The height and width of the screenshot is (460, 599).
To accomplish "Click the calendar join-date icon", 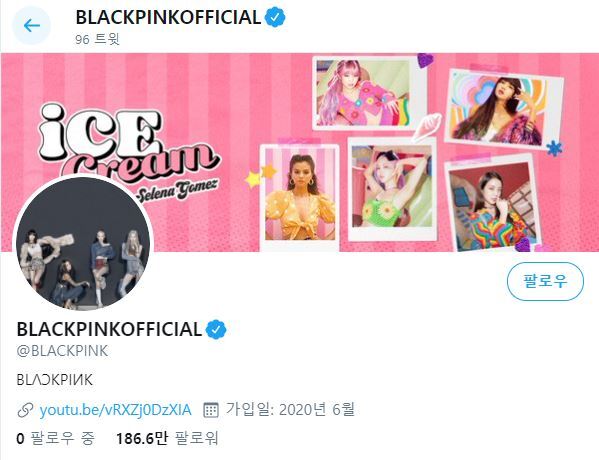I will click(x=210, y=410).
